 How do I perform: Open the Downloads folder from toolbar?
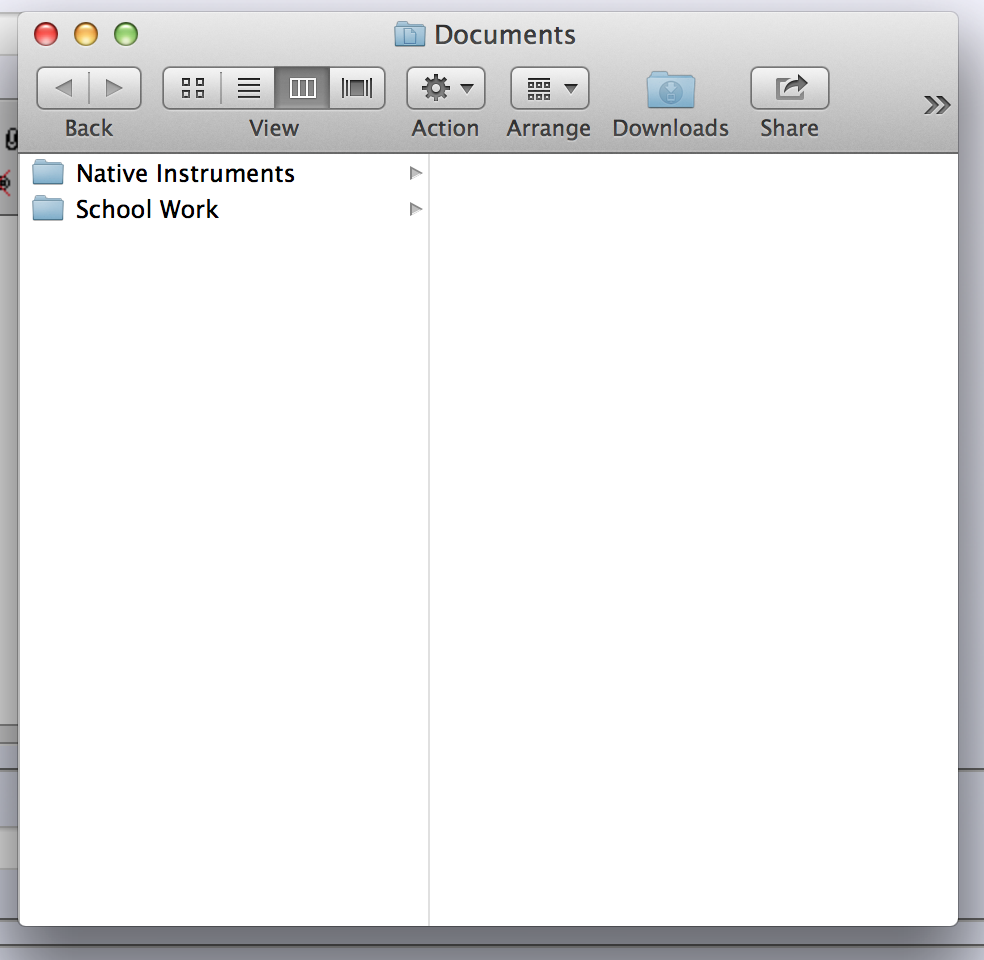[x=671, y=90]
